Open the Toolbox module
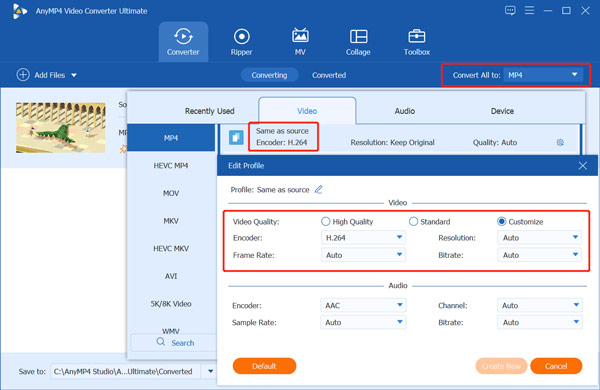This screenshot has width=600, height=390. [x=417, y=42]
